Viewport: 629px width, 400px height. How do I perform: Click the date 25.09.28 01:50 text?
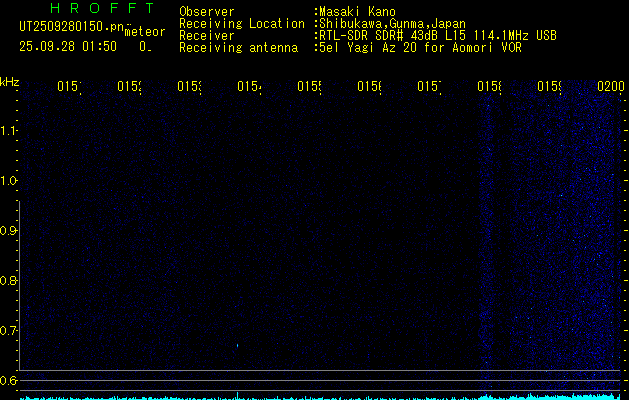click(68, 47)
